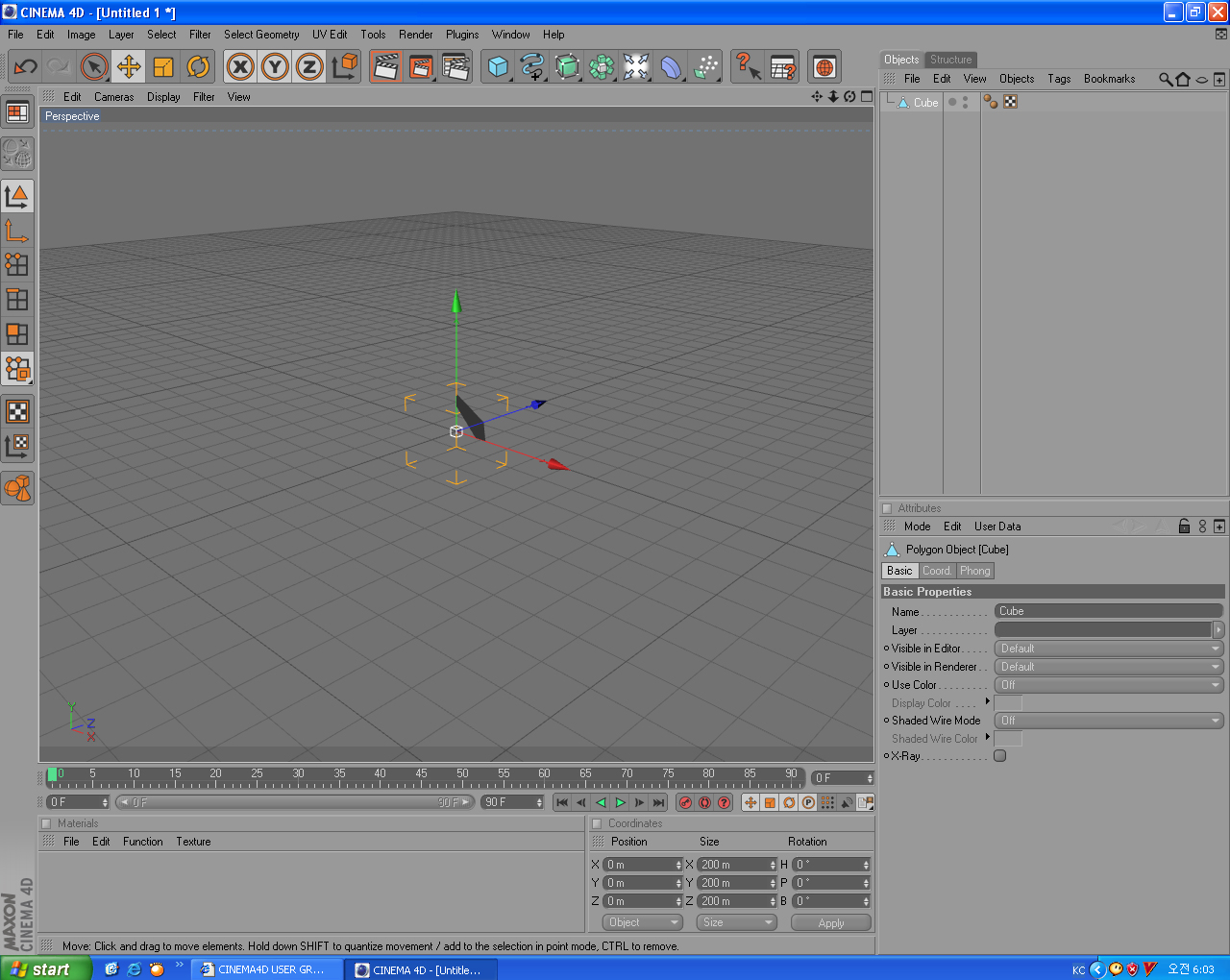Click the red question mark help cursor
The height and width of the screenshot is (980, 1230).
(747, 66)
